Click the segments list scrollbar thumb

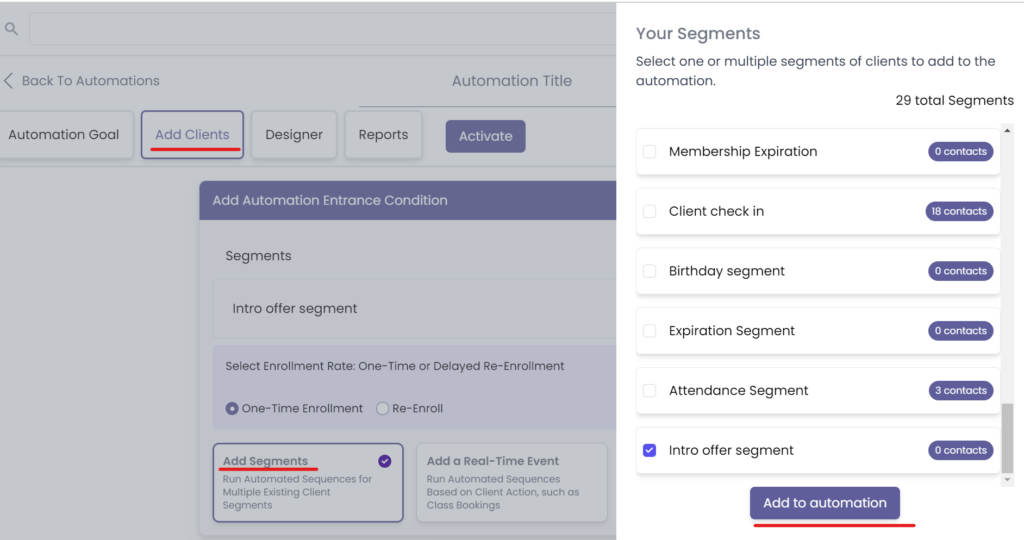[1007, 438]
